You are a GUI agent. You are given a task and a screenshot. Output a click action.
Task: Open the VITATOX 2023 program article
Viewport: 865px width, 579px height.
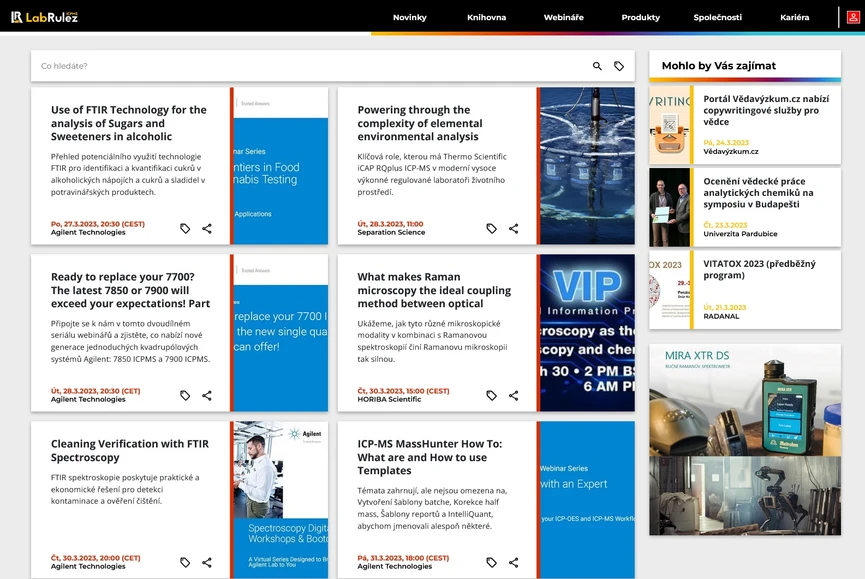tap(759, 269)
